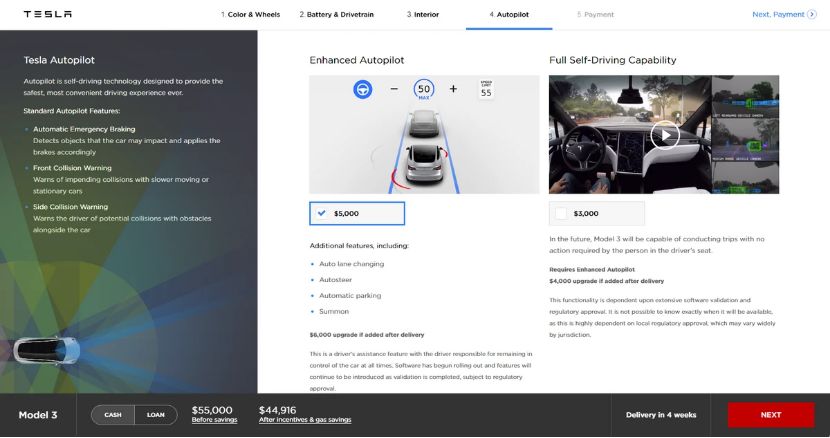This screenshot has height=438, width=830.
Task: Click the red NEXT button
Action: 770,415
